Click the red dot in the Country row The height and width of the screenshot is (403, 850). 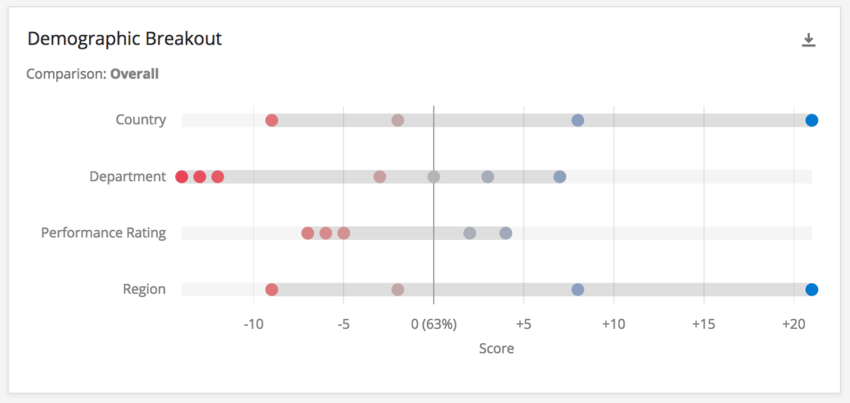(272, 120)
